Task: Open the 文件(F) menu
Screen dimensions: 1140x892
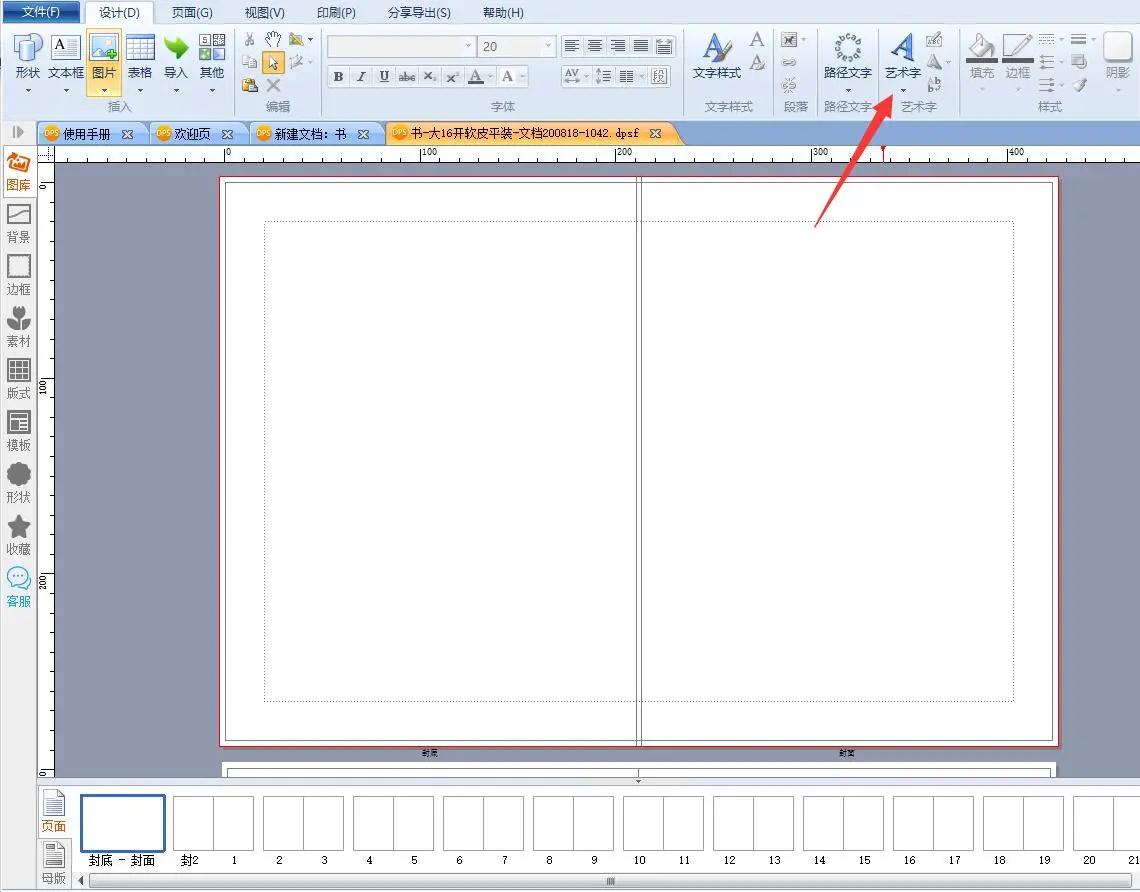Action: 41,12
